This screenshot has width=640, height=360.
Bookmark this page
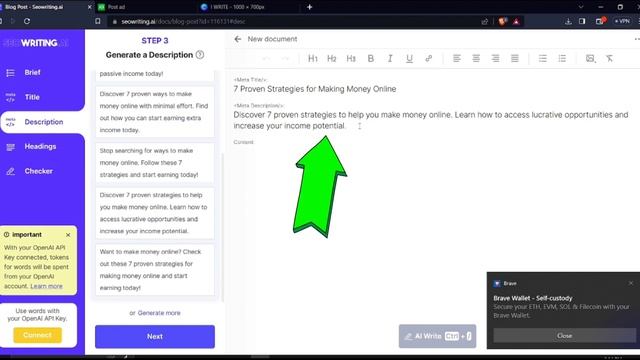pos(98,21)
